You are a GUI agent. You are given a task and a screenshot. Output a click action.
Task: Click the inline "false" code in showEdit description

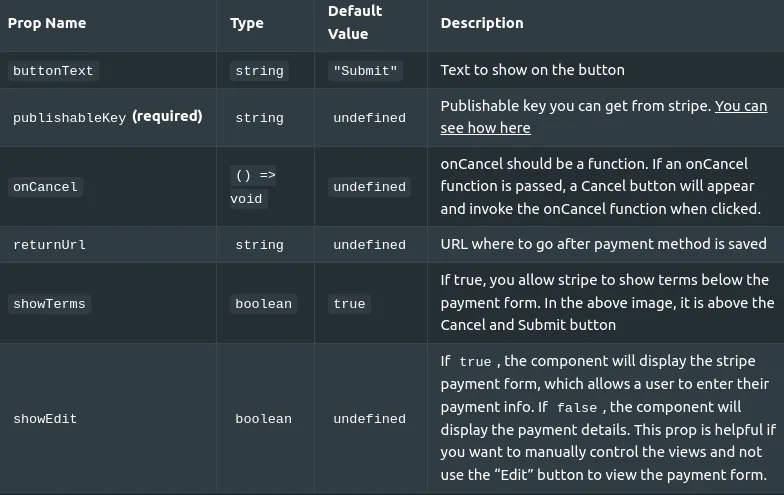point(577,408)
